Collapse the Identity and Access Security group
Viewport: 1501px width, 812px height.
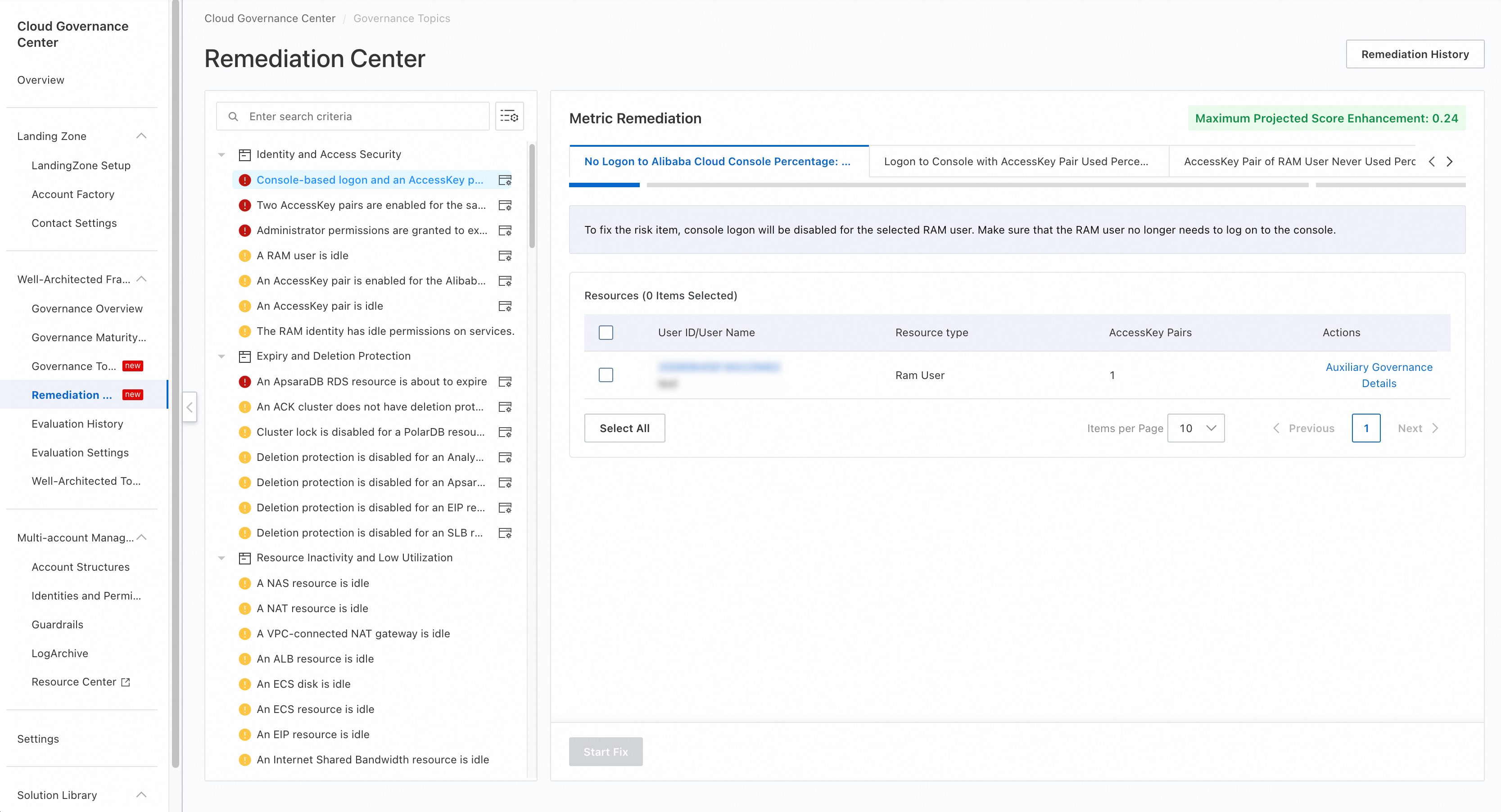222,154
